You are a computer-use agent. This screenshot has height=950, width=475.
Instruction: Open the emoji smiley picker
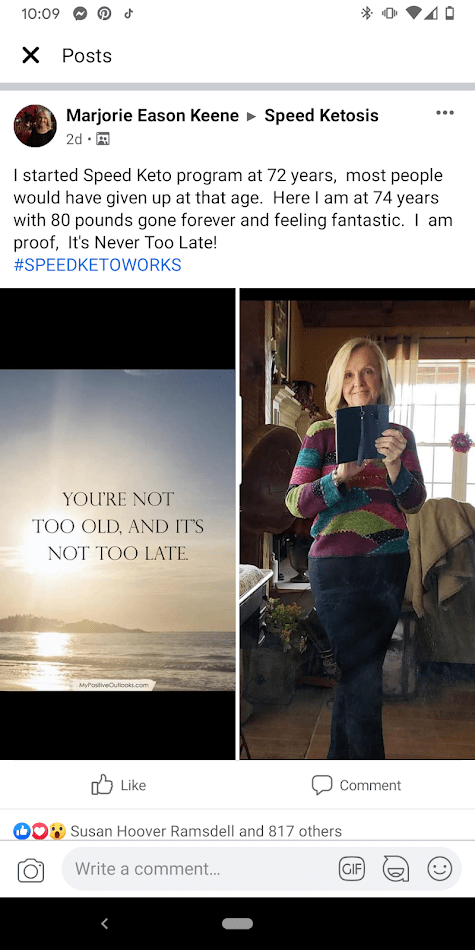440,869
